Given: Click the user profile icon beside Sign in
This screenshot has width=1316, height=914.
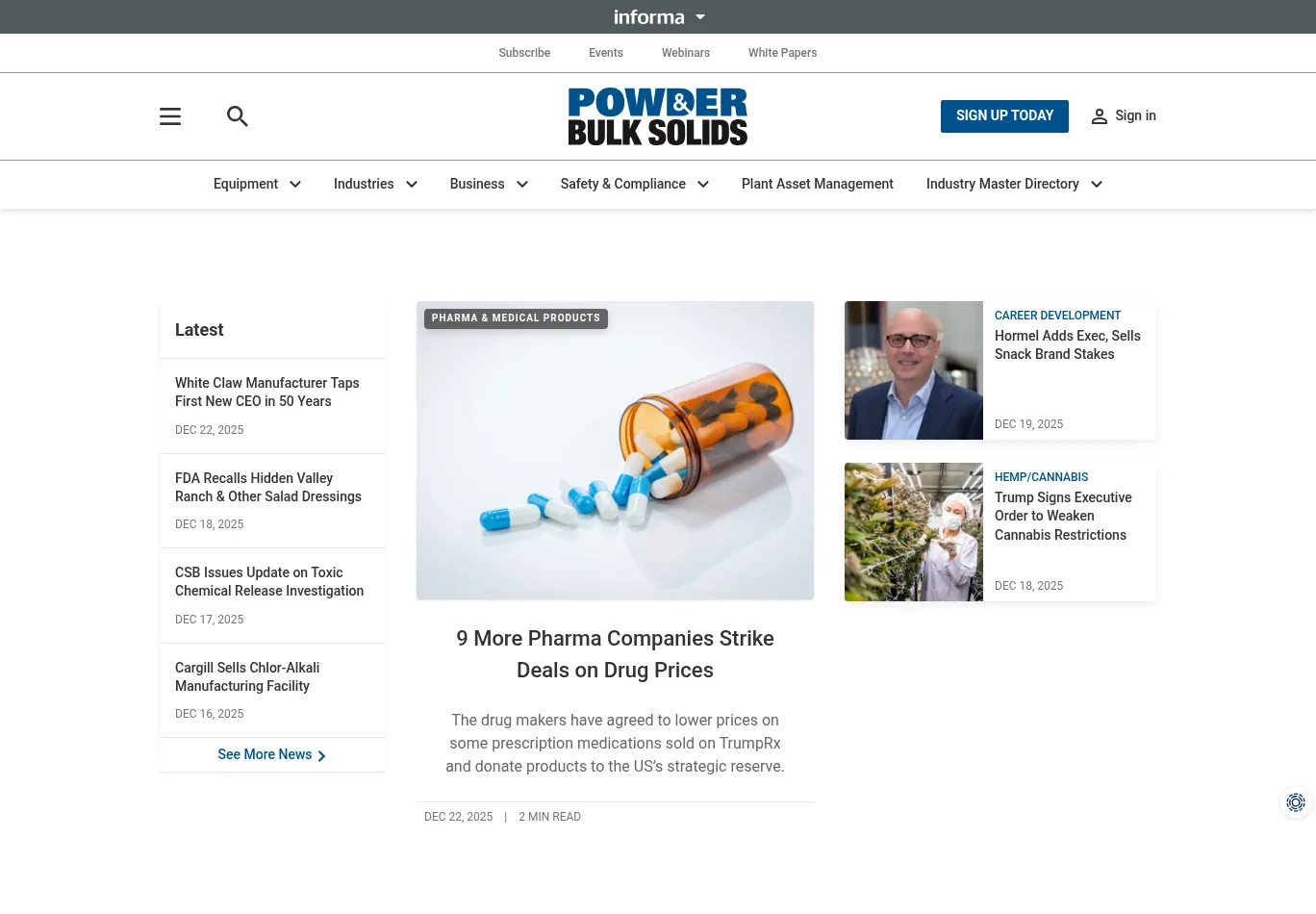Looking at the screenshot, I should click(1100, 116).
